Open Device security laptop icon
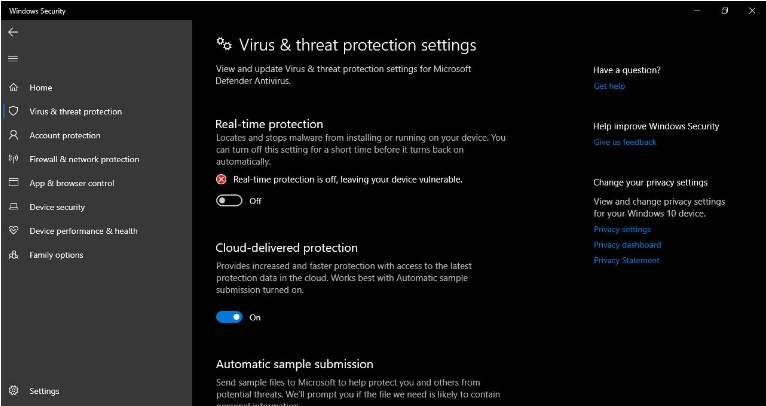The image size is (766, 406). pos(14,207)
